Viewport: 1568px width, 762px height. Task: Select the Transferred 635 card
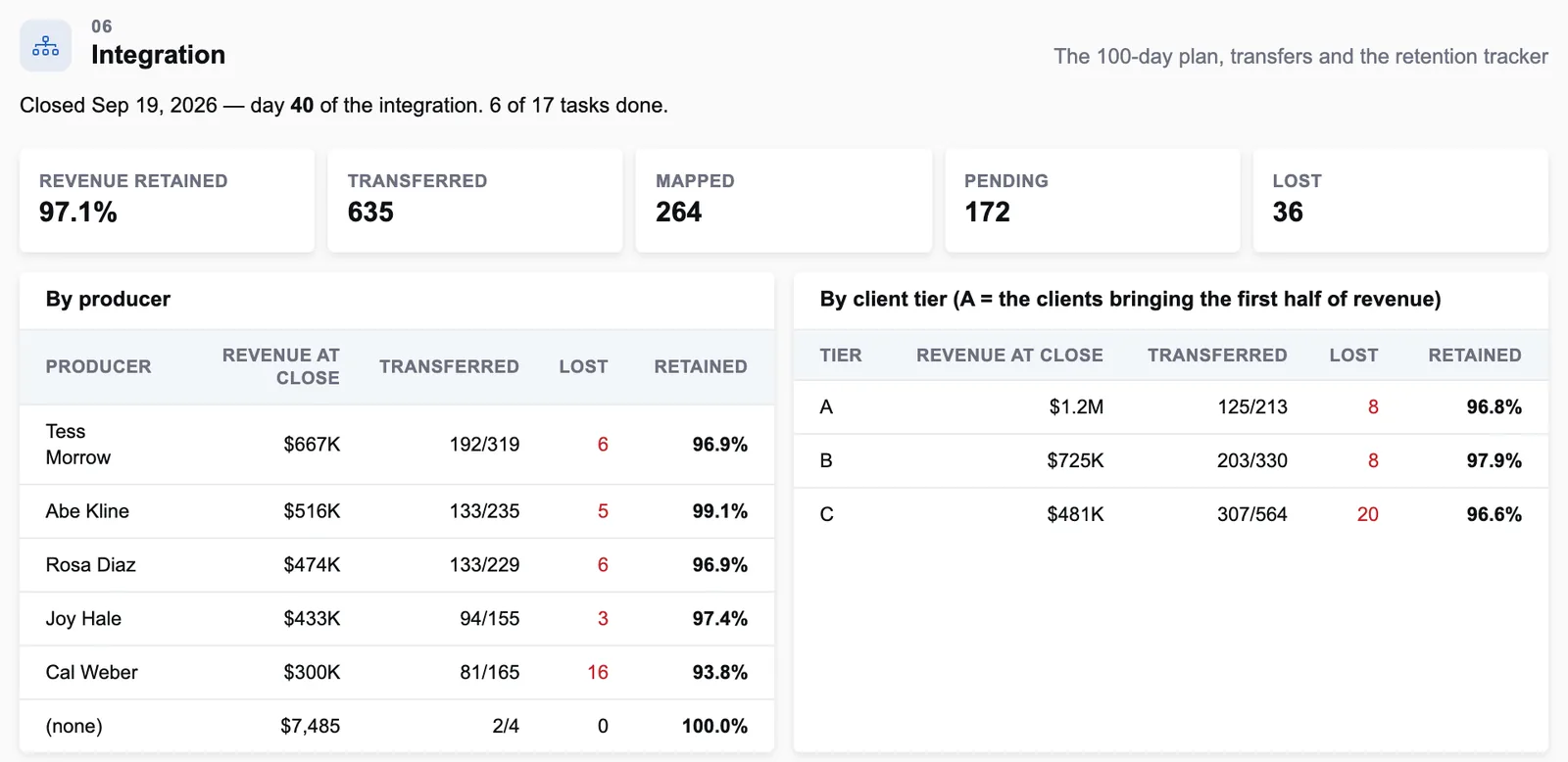(475, 201)
